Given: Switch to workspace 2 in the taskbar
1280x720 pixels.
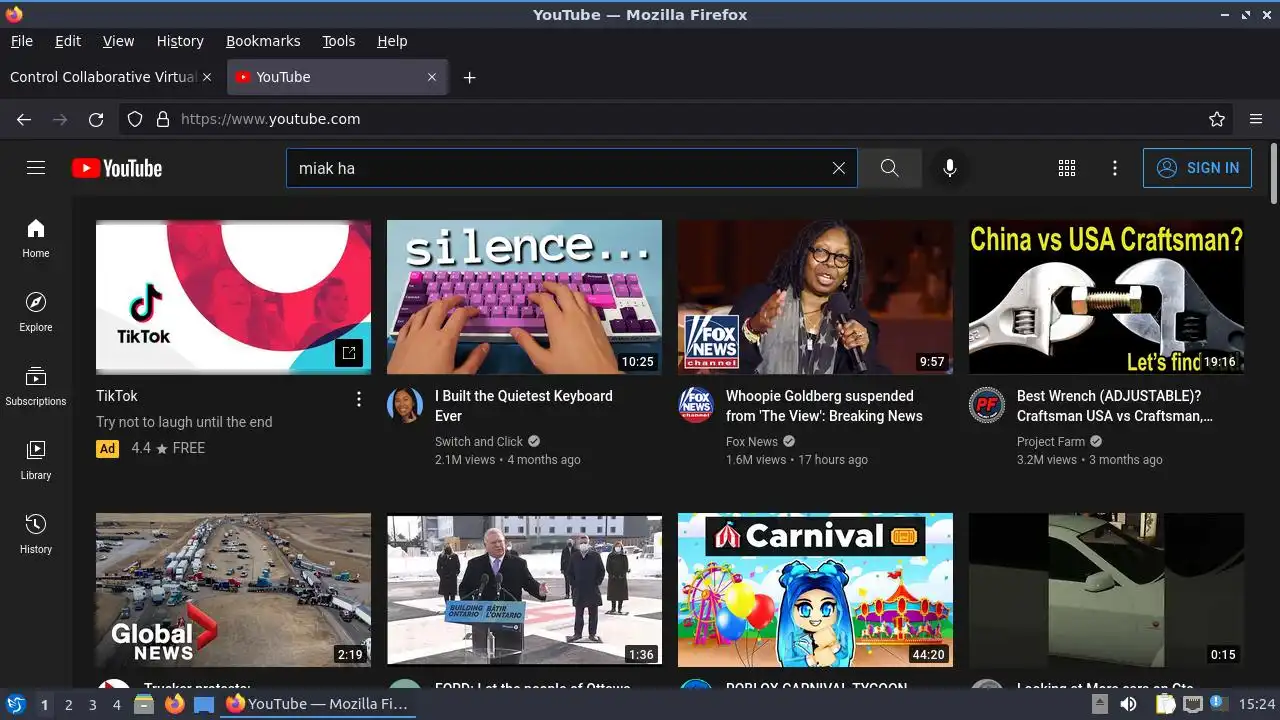Looking at the screenshot, I should pos(68,705).
